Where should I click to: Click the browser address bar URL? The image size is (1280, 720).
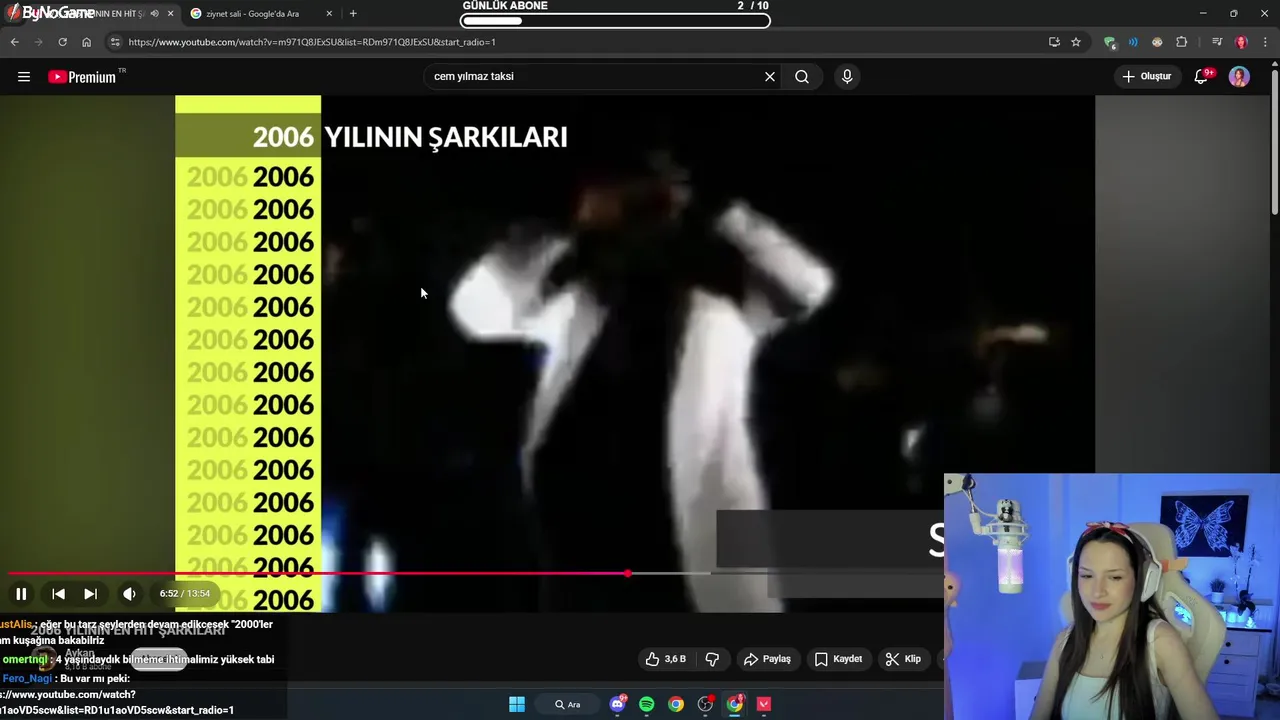[312, 42]
